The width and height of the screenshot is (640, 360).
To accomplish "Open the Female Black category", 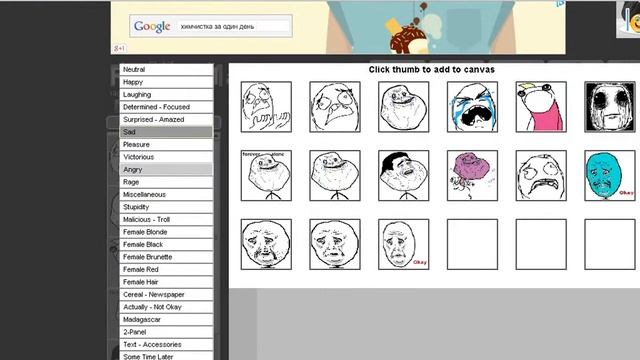I will [166, 244].
